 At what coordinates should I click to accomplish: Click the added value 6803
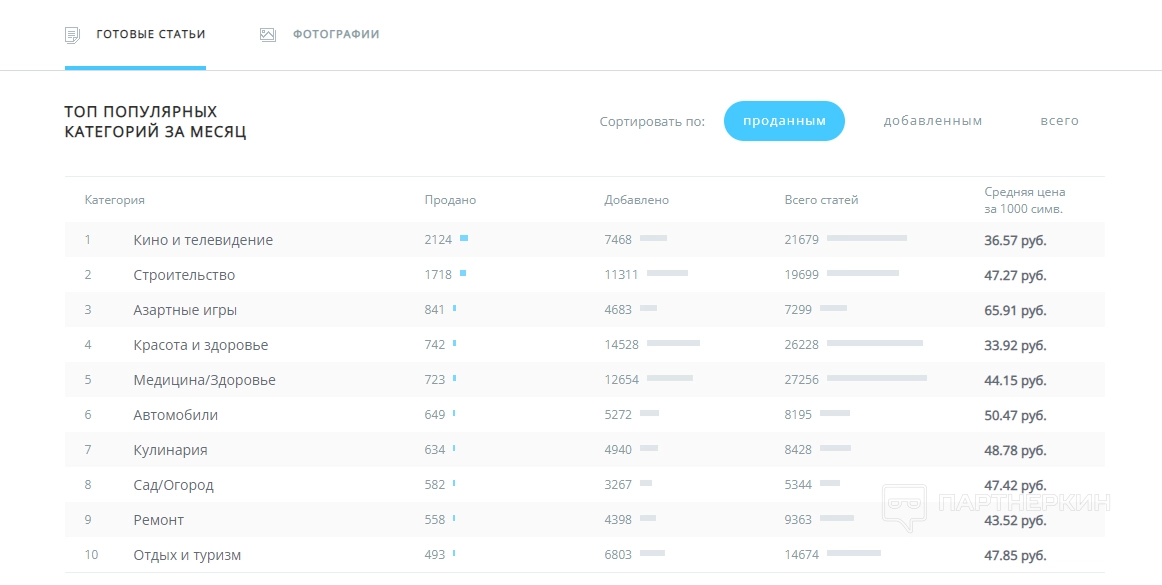(x=618, y=555)
